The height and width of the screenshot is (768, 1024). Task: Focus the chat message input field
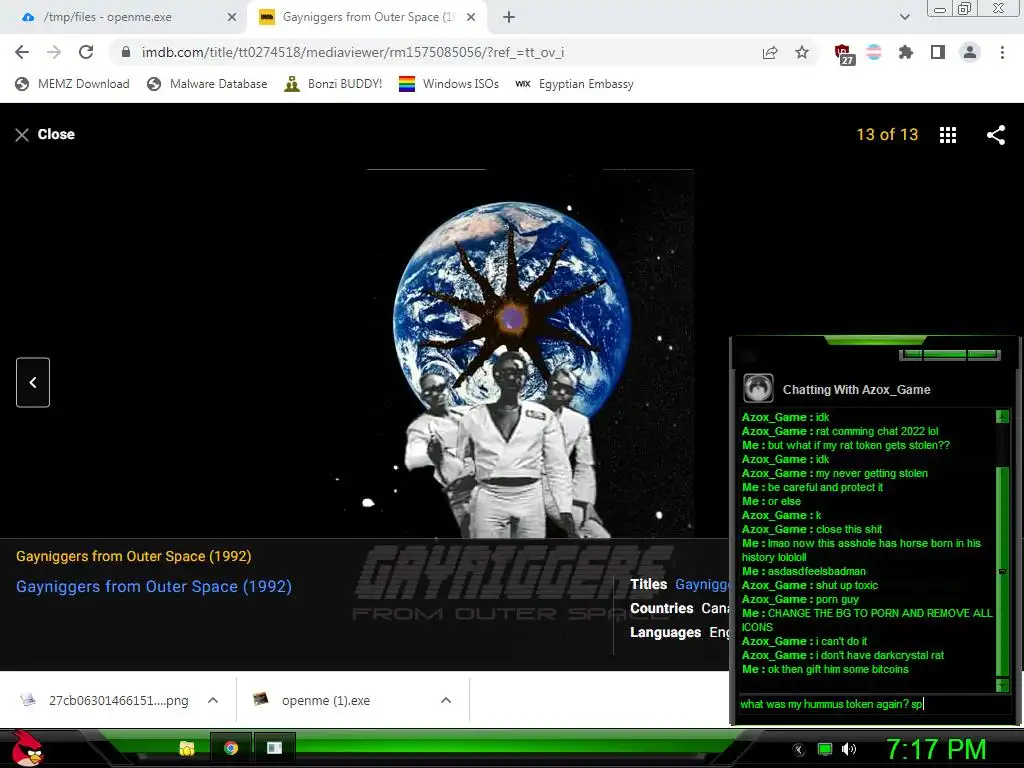tap(874, 704)
